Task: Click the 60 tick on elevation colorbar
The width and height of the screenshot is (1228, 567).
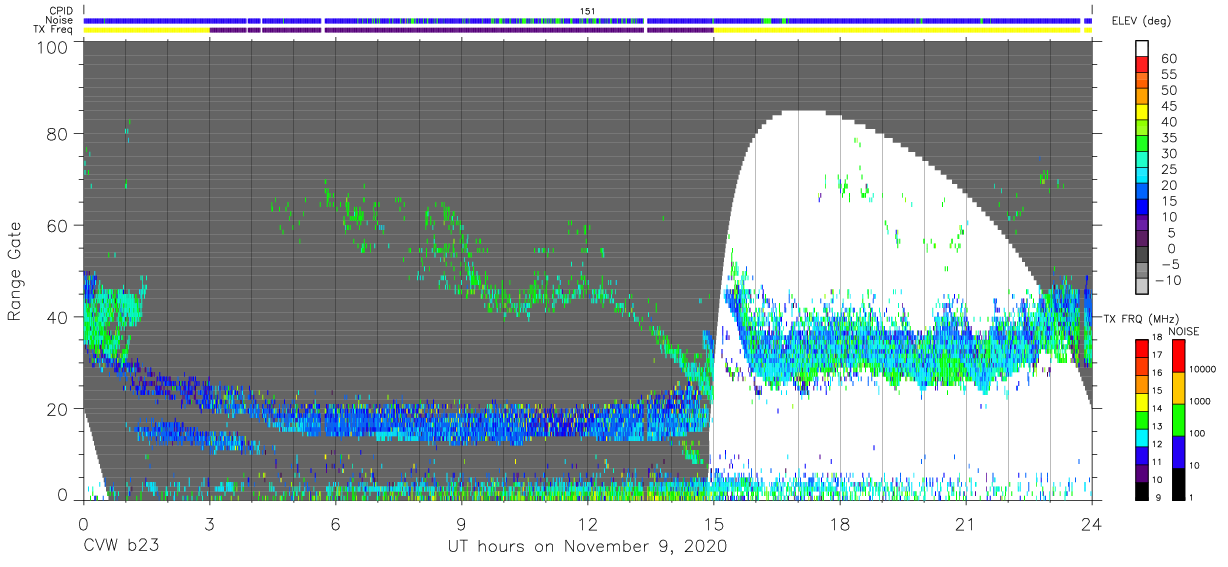Action: pos(1168,59)
